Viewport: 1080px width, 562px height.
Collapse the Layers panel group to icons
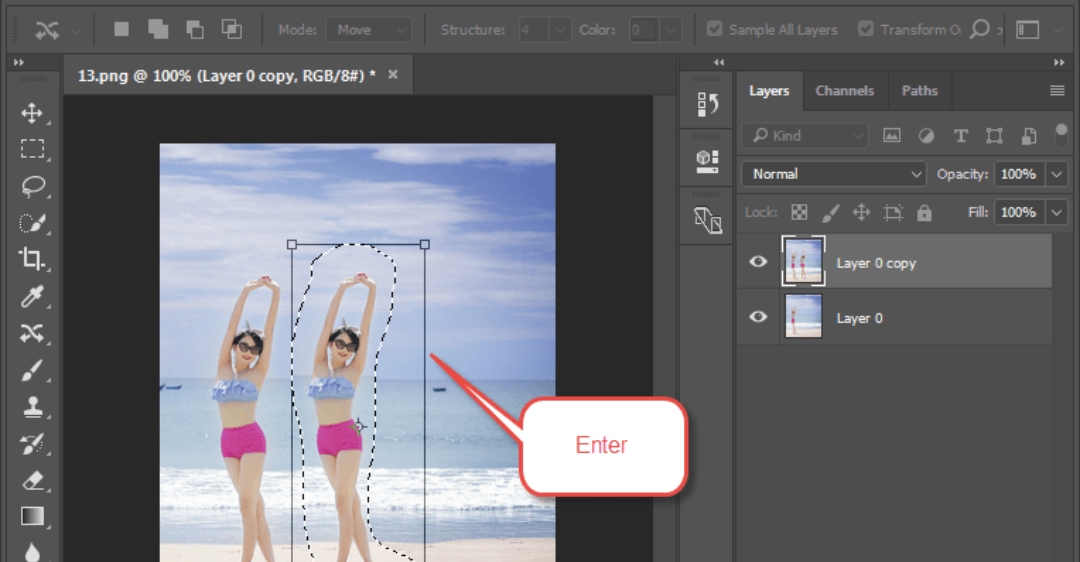click(x=1059, y=62)
